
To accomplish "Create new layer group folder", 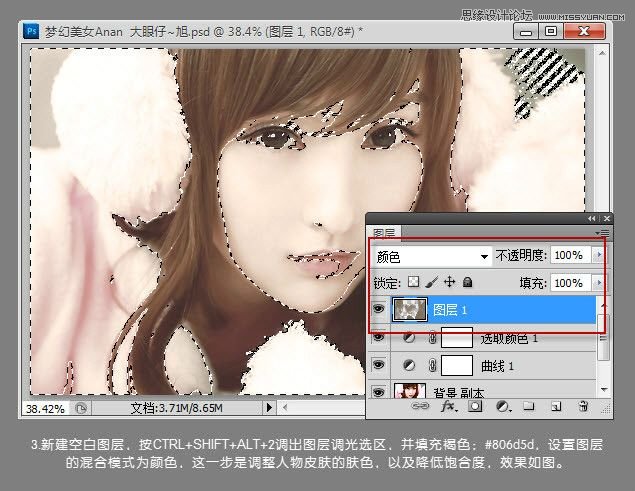I will 528,406.
